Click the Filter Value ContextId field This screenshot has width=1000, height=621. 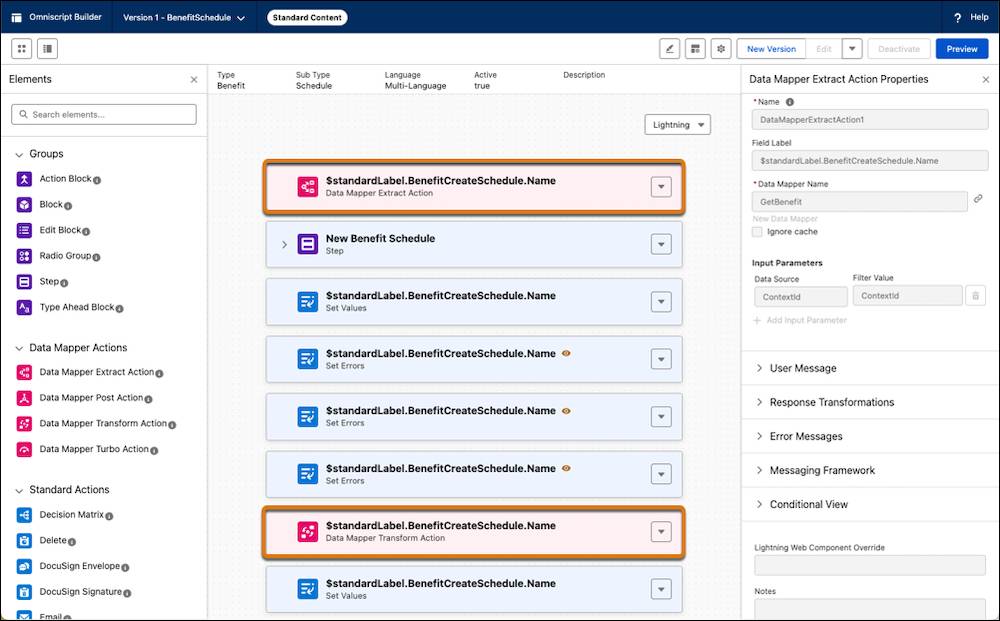pos(908,296)
